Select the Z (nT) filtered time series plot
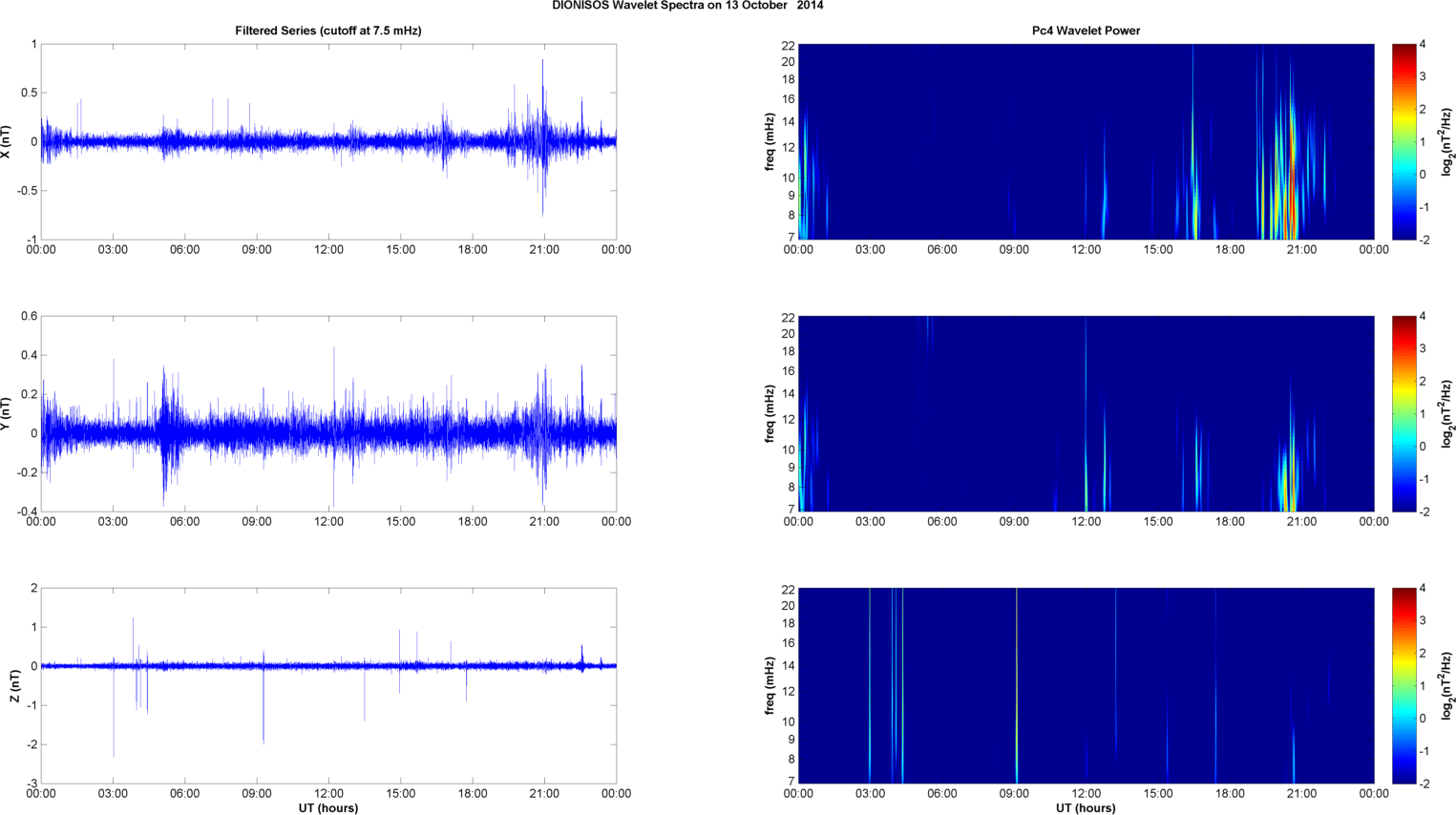This screenshot has width=1456, height=815. [x=328, y=685]
